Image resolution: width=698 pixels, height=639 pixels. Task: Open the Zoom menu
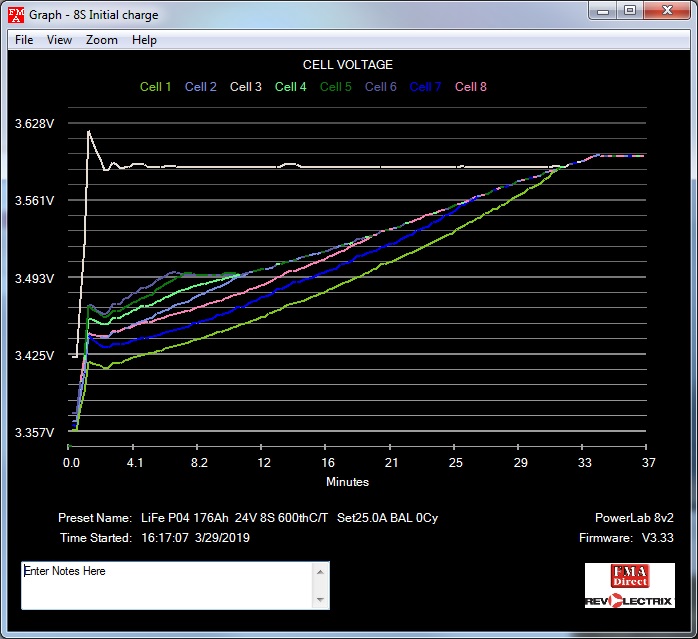(x=101, y=40)
